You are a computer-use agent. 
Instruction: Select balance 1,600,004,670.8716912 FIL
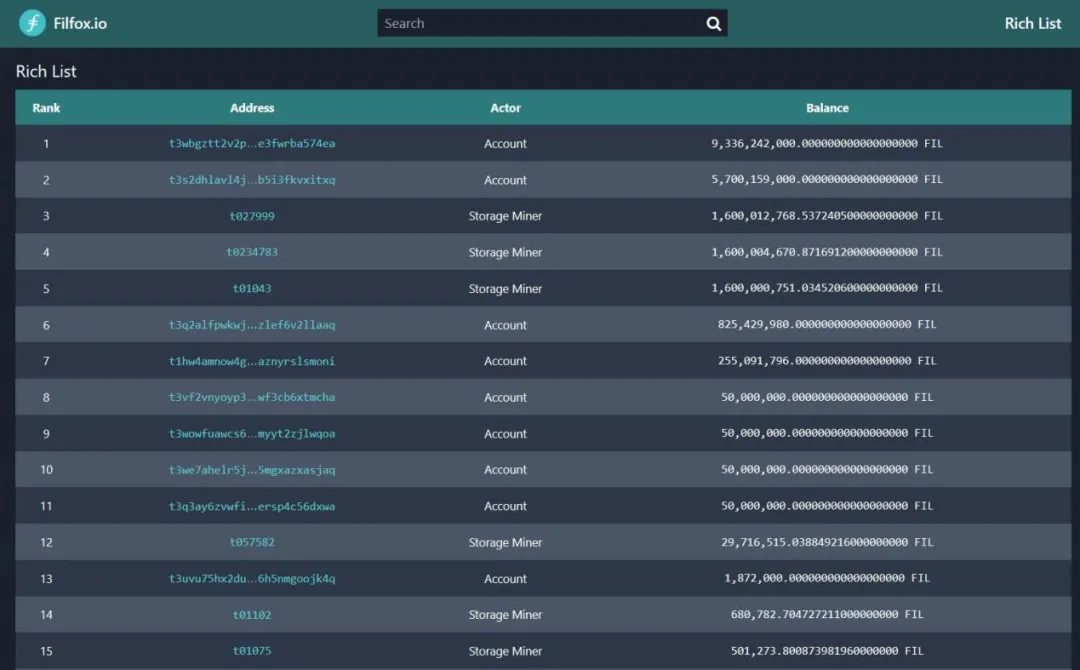click(x=827, y=252)
